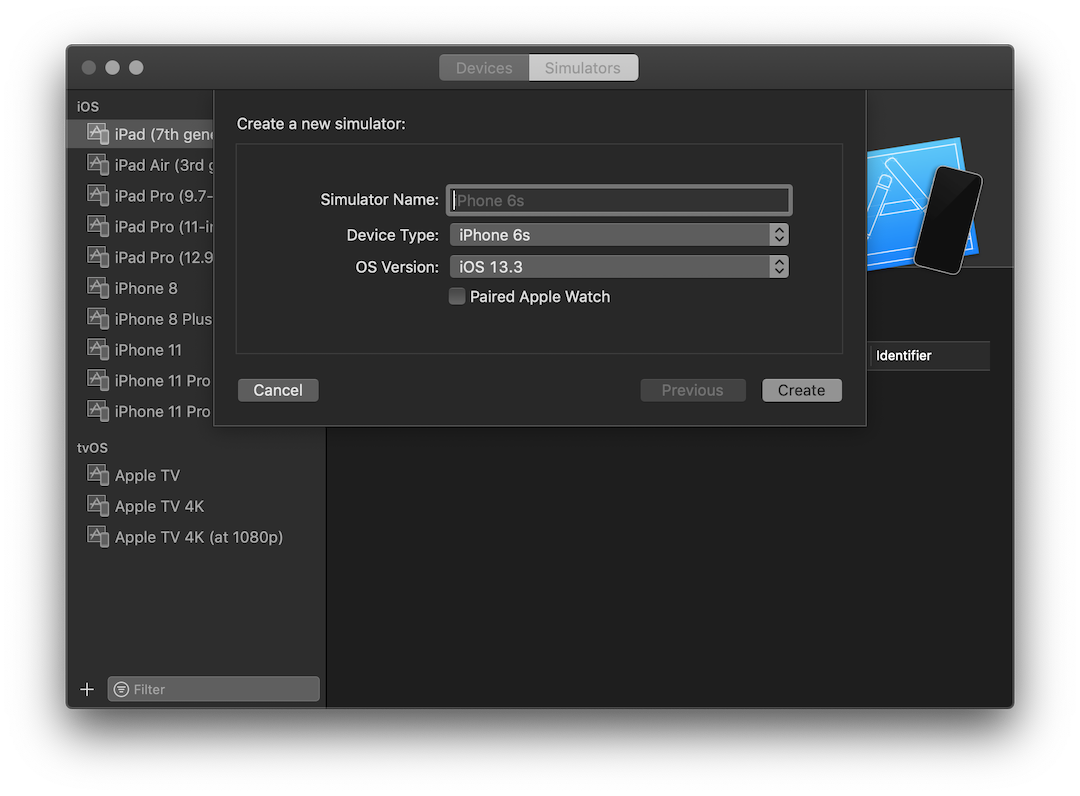The width and height of the screenshot is (1080, 796).
Task: Click the iPad Pro (12.9-inch) icon
Action: [x=97, y=256]
